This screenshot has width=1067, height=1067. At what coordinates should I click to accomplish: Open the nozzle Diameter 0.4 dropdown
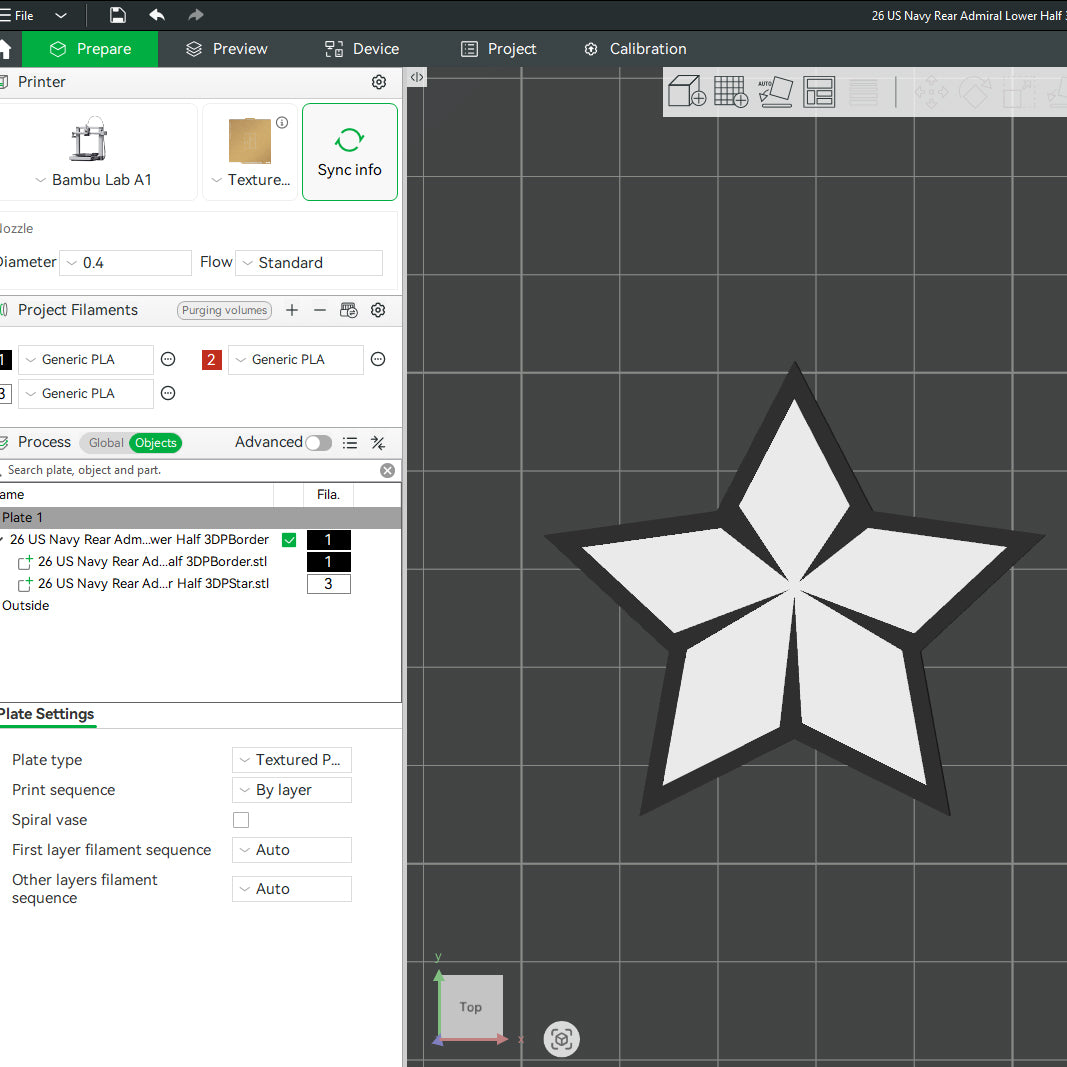click(125, 263)
